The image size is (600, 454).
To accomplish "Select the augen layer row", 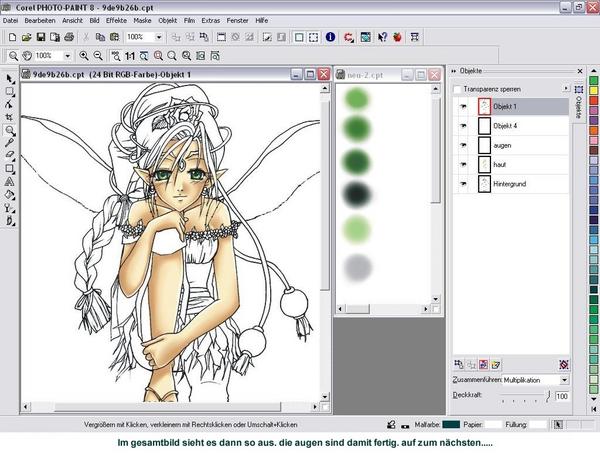I will [511, 145].
